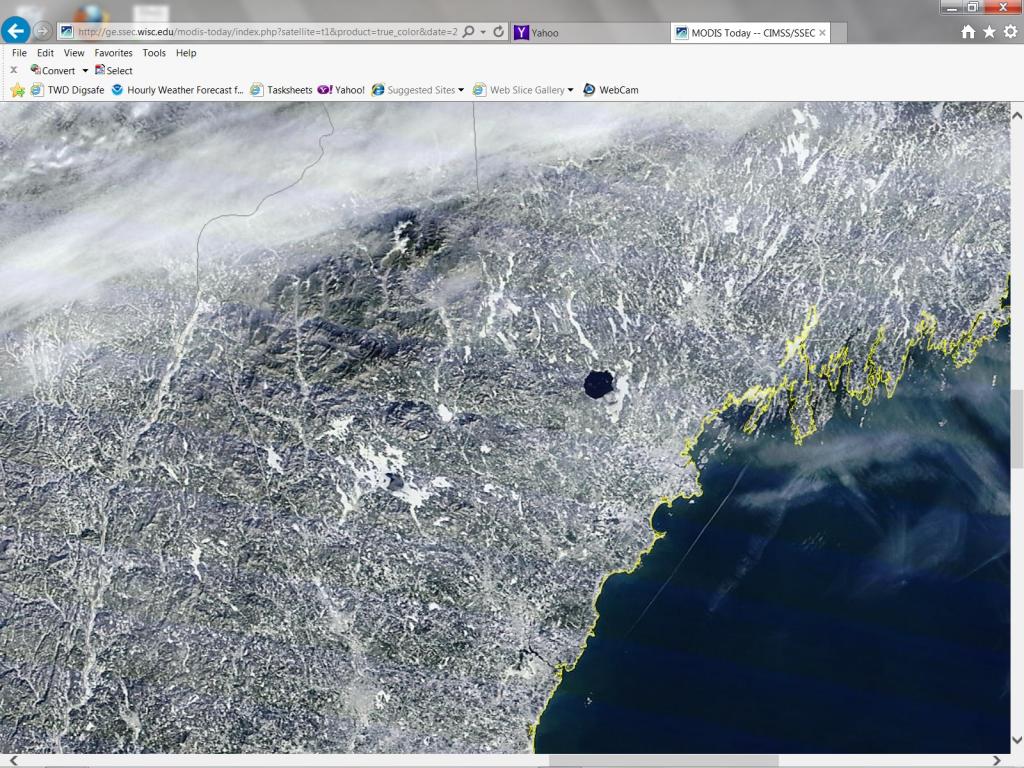
Task: Click the vertical scrollbar down arrow
Action: click(1017, 740)
